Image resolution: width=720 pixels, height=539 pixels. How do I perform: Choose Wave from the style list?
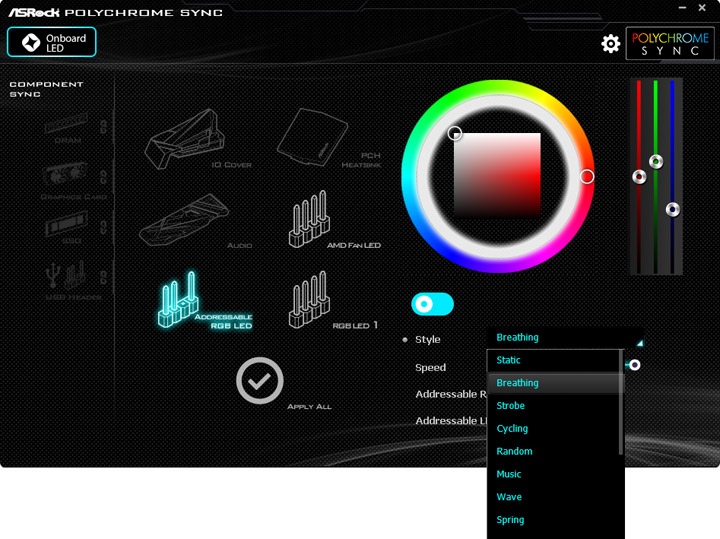pyautogui.click(x=553, y=497)
